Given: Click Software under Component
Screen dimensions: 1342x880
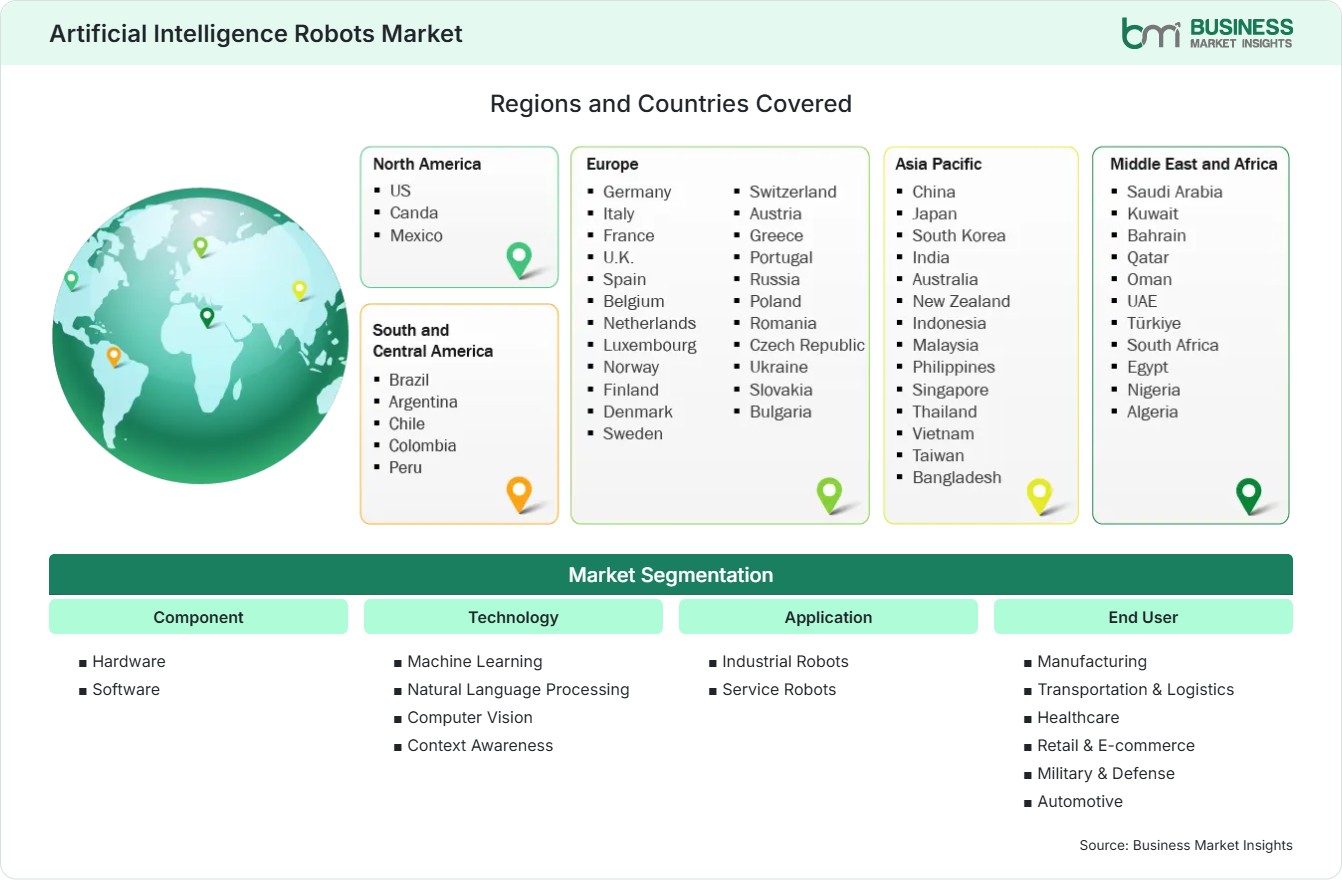Looking at the screenshot, I should pos(126,689).
